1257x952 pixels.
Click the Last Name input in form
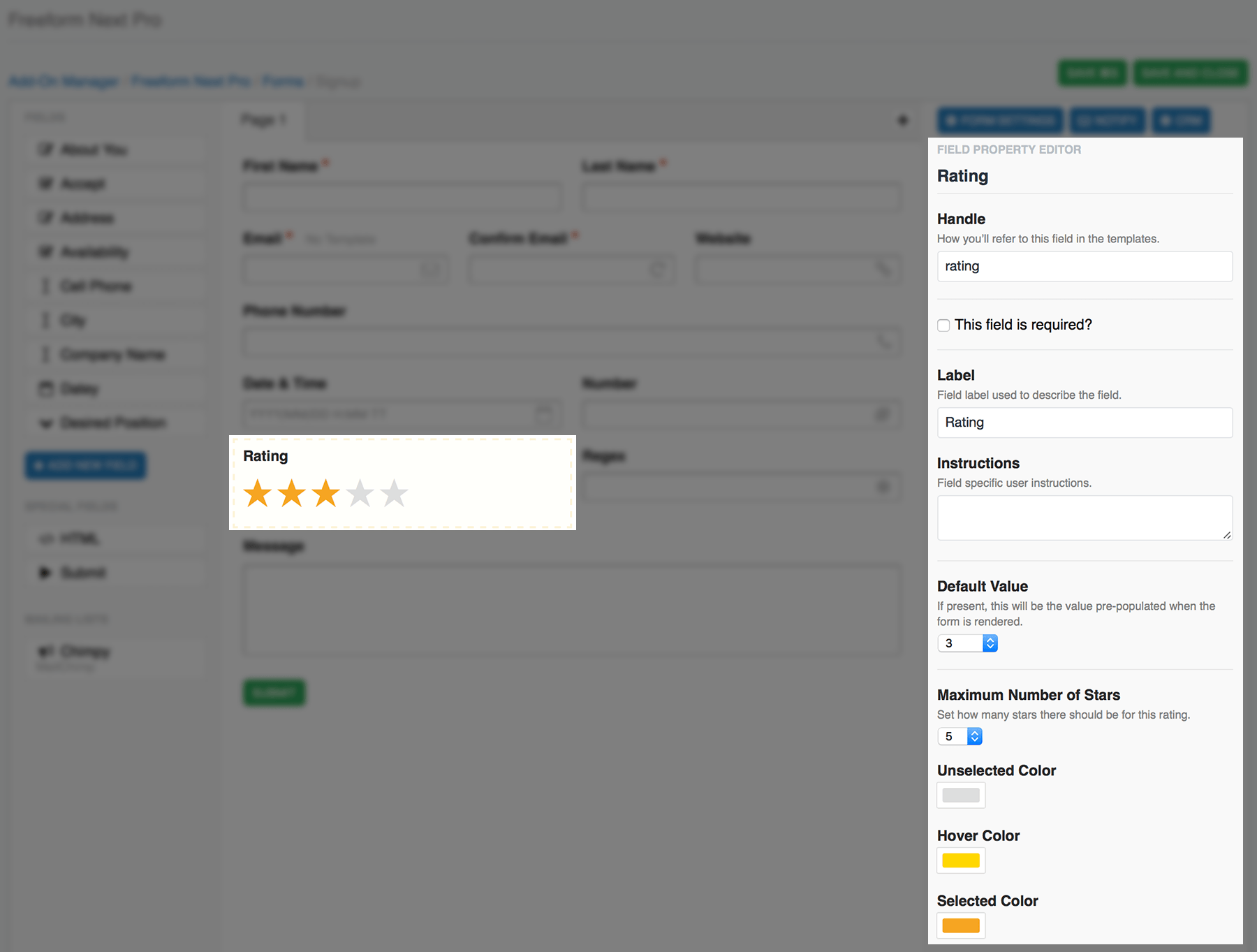pos(741,198)
